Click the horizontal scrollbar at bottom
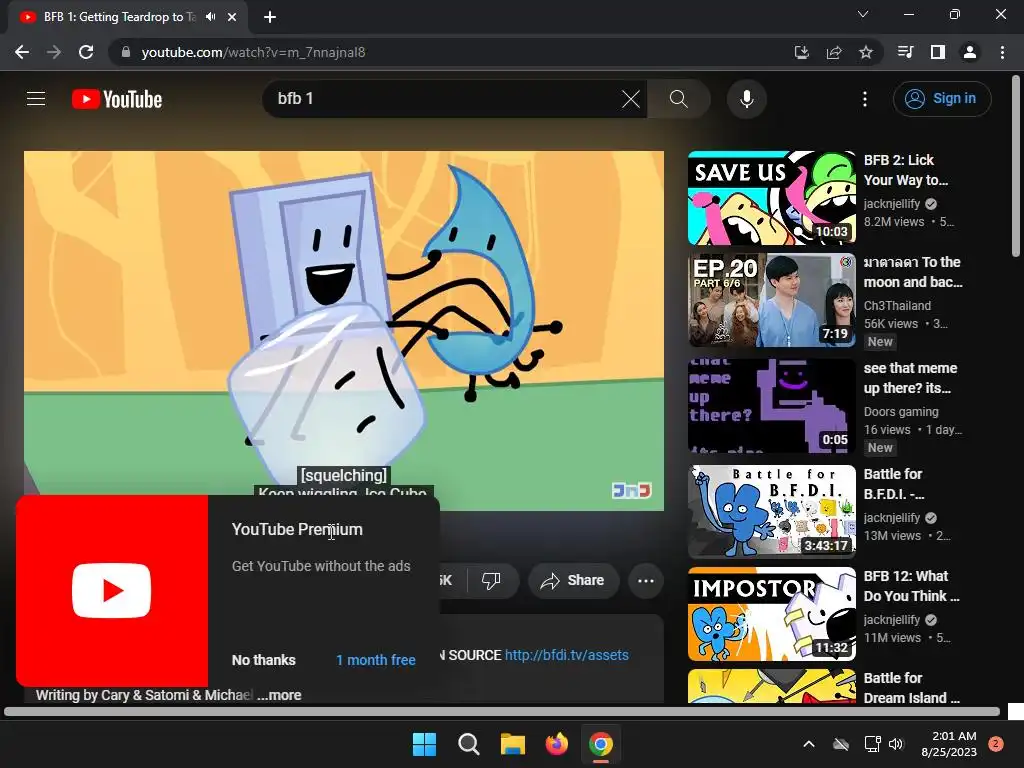Viewport: 1024px width, 768px height. pos(502,711)
